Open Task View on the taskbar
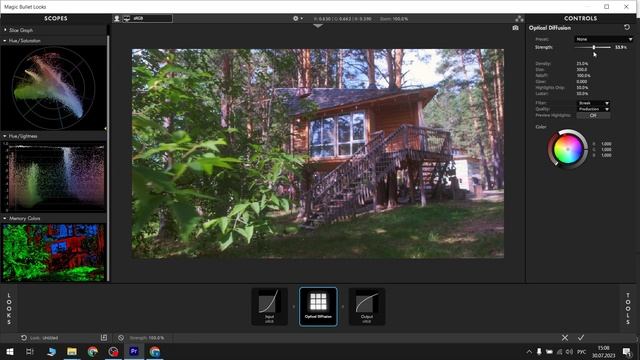The height and width of the screenshot is (360, 640). [x=30, y=351]
